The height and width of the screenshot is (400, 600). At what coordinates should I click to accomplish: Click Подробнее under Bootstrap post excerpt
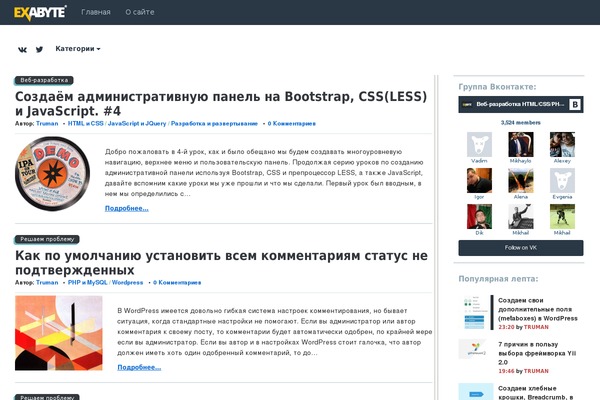127,208
